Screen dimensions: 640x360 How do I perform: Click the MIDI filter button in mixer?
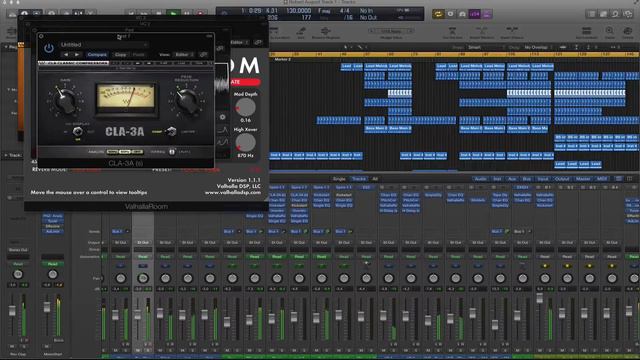[602, 179]
